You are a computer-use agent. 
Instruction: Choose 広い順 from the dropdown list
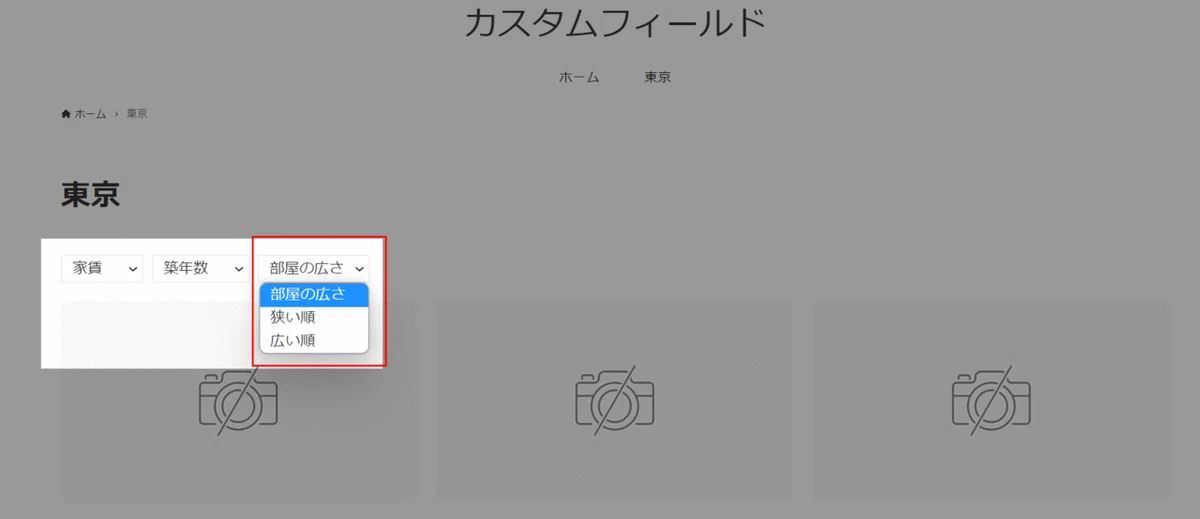tap(314, 340)
